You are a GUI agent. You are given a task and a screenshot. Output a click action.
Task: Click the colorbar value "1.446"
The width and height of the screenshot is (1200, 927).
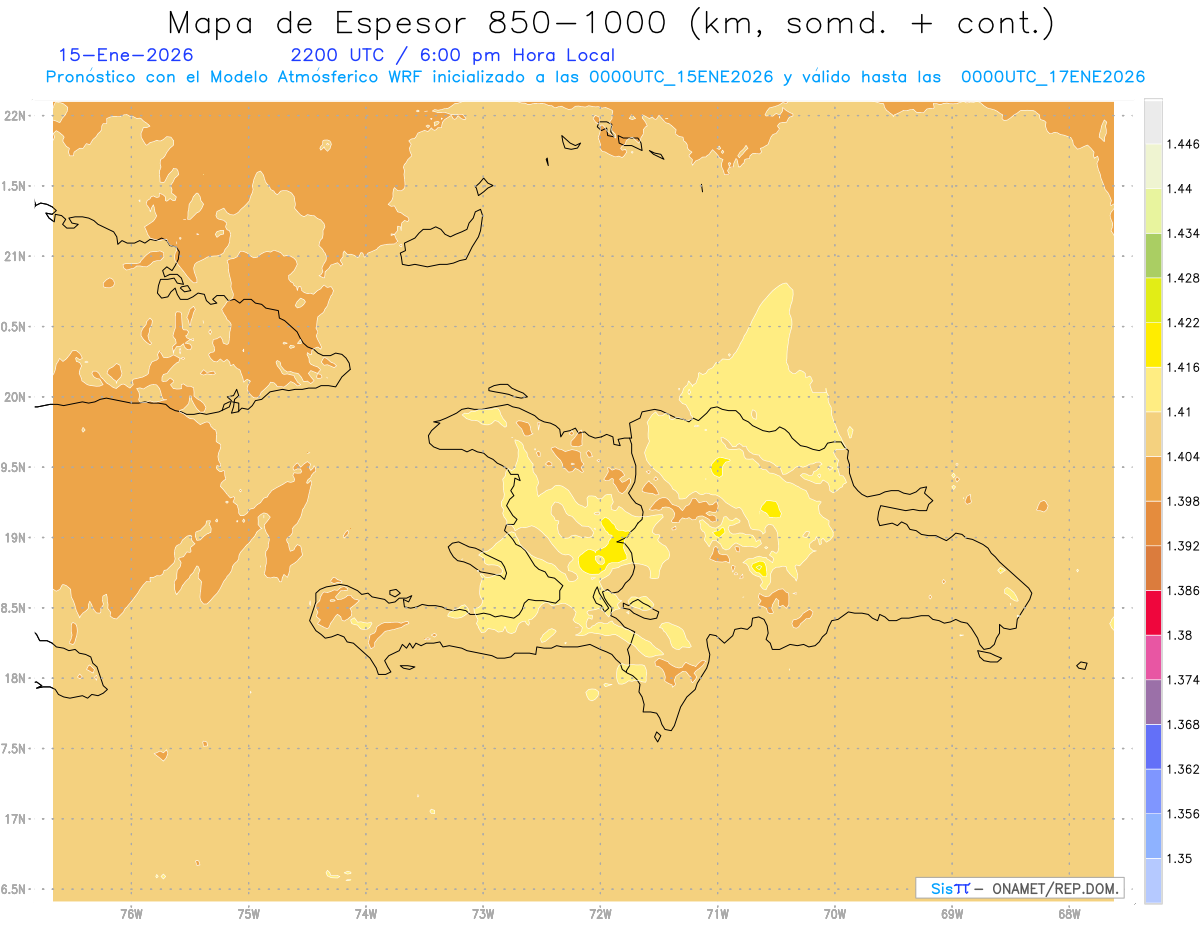click(1183, 144)
